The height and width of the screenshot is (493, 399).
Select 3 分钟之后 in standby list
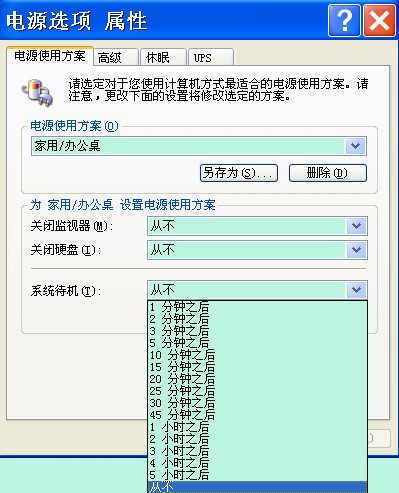tap(257, 331)
